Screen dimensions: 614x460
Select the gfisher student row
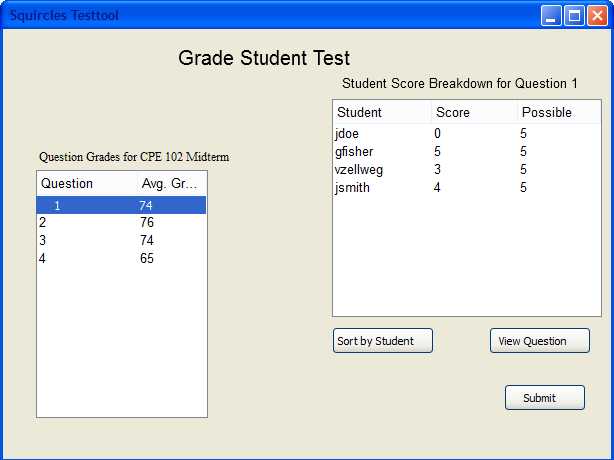click(x=466, y=152)
